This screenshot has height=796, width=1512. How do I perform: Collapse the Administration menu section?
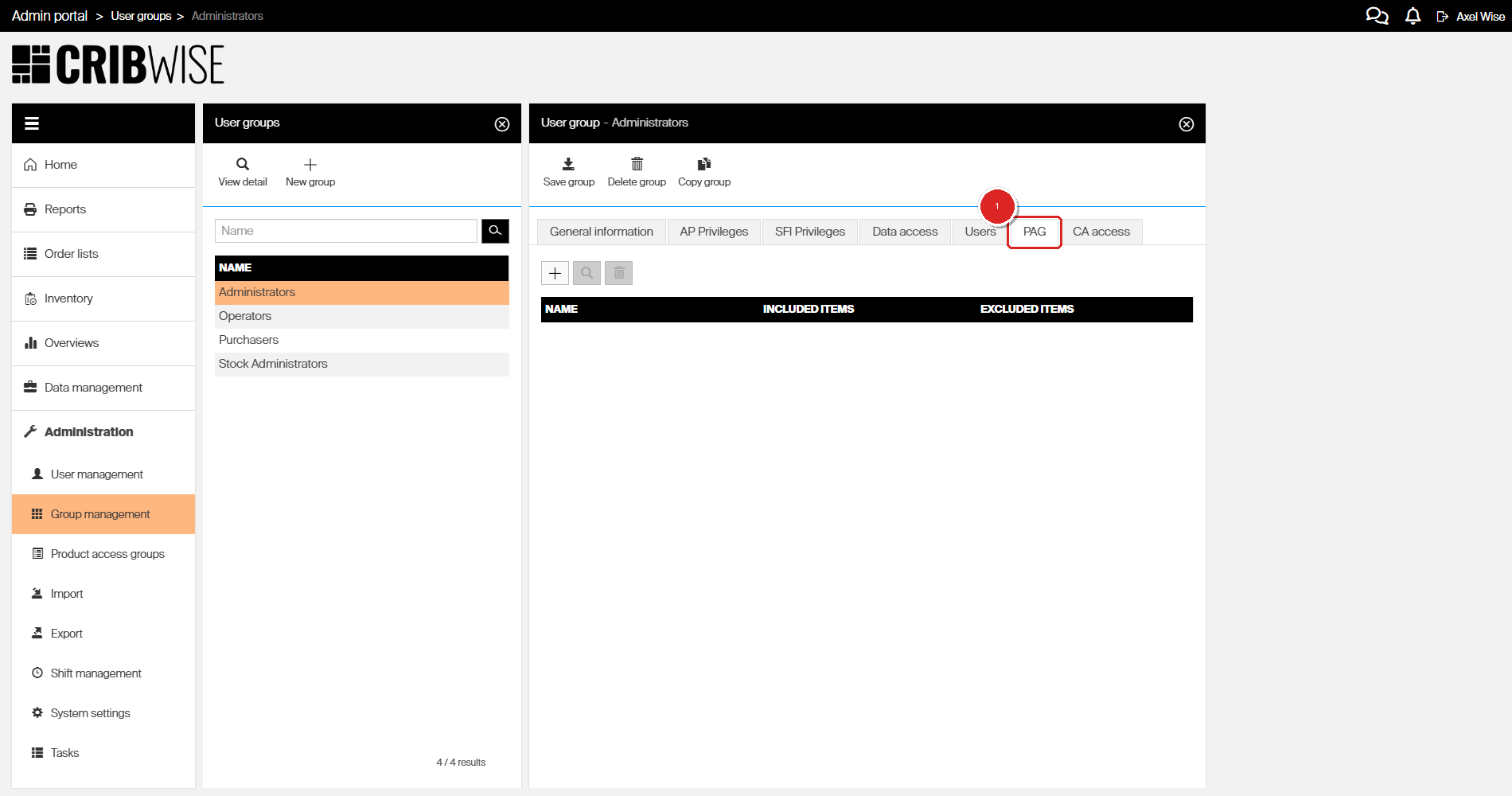point(88,431)
